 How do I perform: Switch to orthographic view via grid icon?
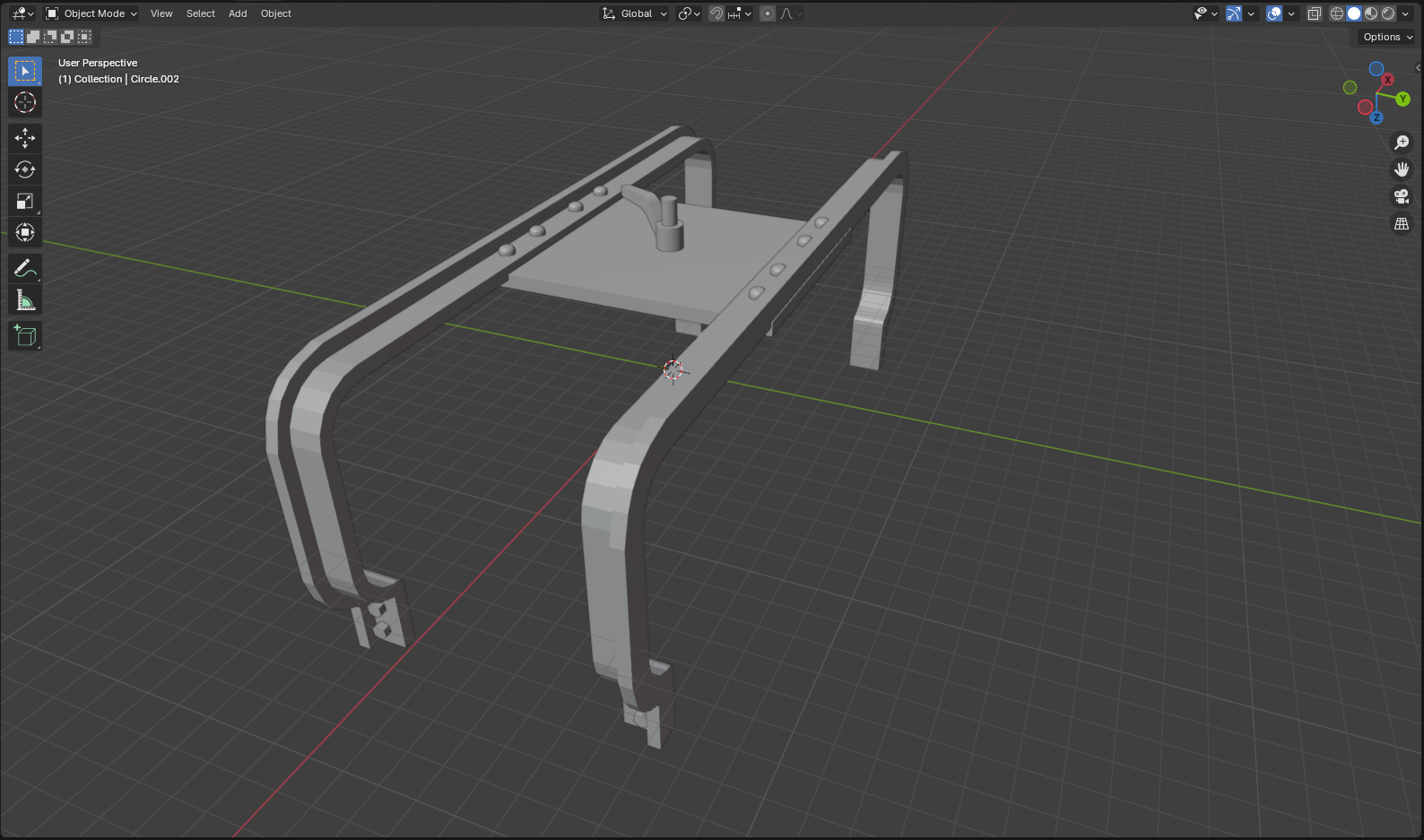tap(1402, 223)
